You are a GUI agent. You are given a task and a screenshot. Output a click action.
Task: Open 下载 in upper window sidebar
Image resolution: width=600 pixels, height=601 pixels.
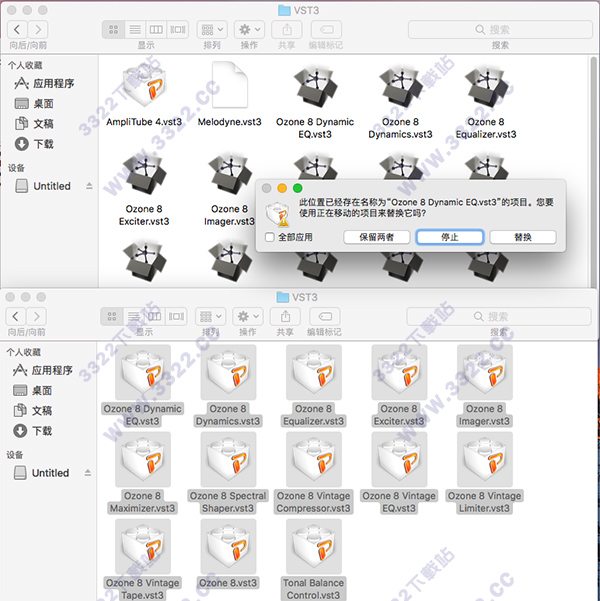point(34,144)
